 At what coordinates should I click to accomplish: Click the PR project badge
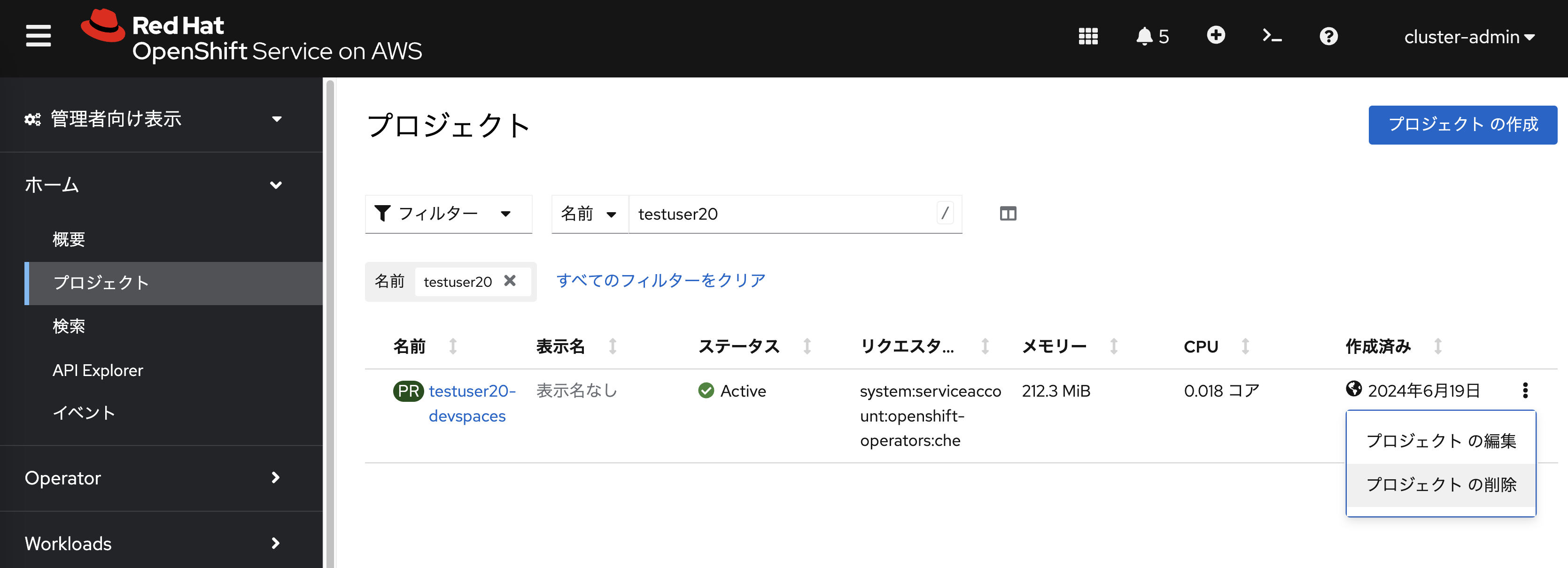(408, 391)
